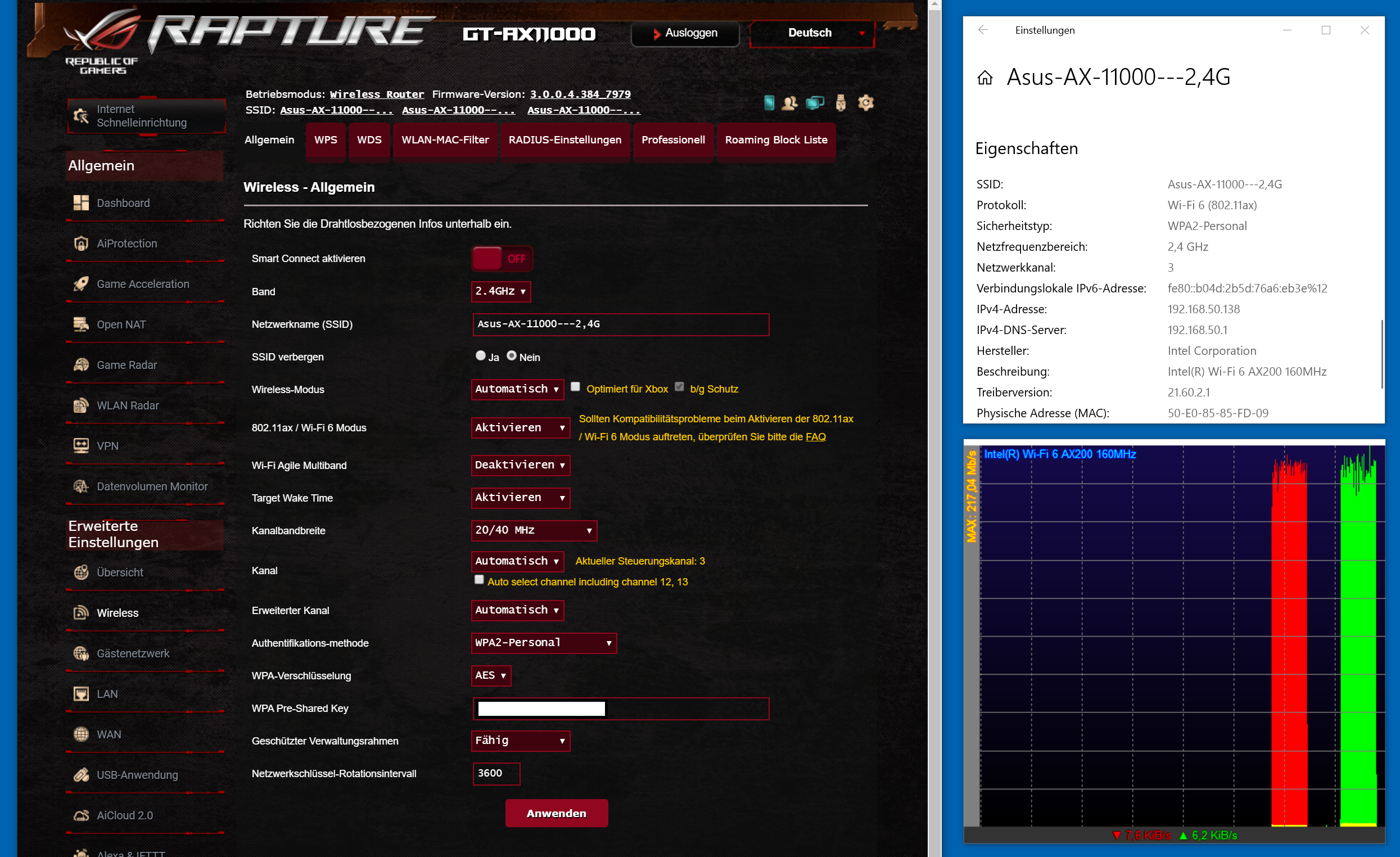Click the reboot gear icon in header
The width and height of the screenshot is (1400, 857).
coord(865,103)
